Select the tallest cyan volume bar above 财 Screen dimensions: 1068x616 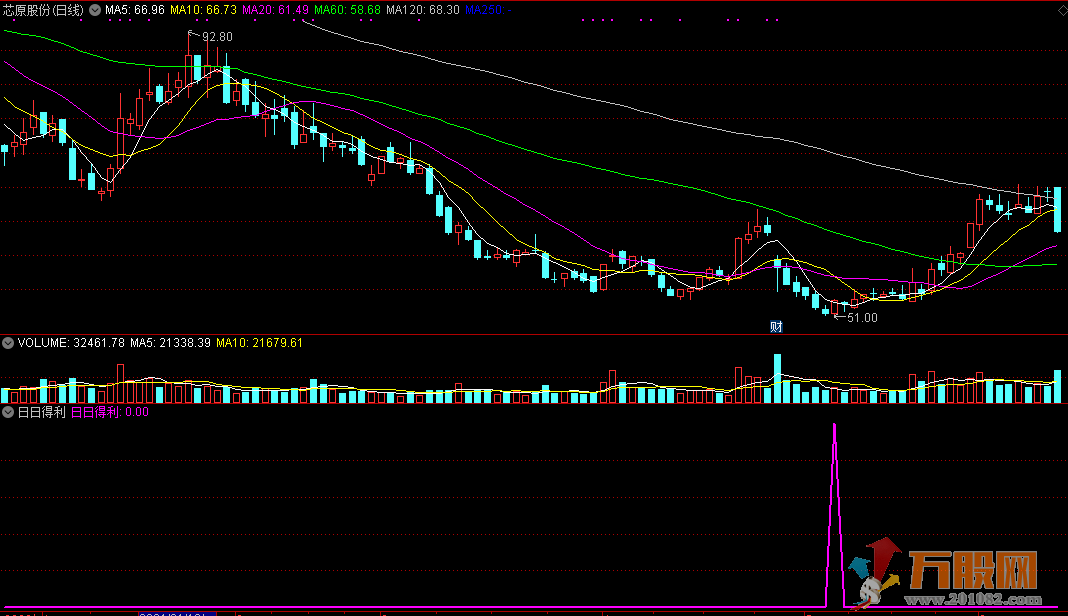(x=777, y=378)
